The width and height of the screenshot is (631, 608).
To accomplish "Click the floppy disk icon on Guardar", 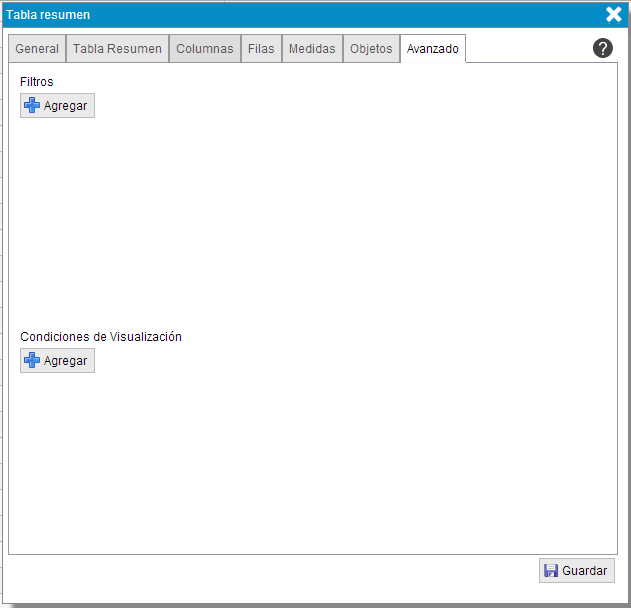I will click(x=551, y=571).
